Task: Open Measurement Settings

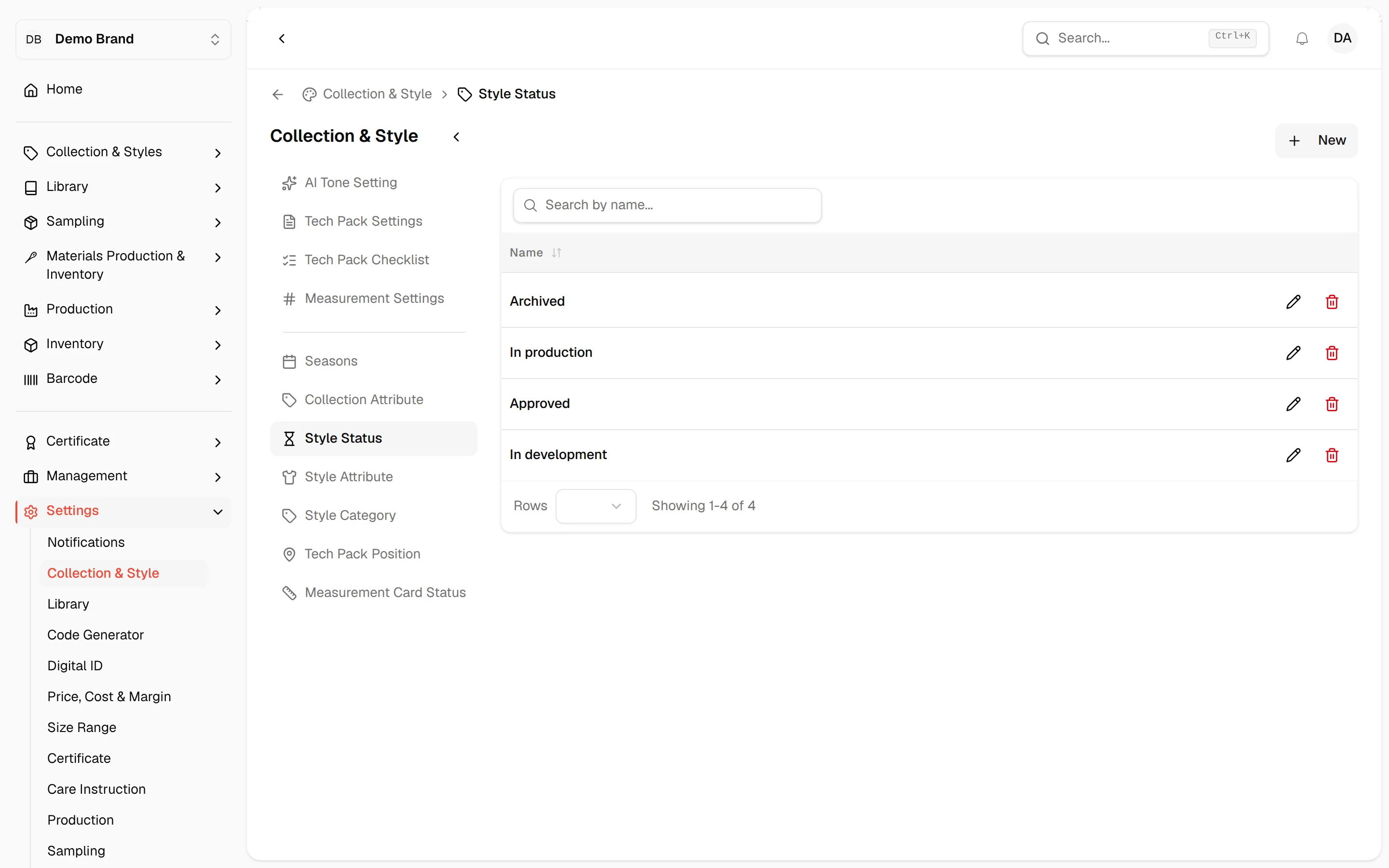Action: (373, 298)
